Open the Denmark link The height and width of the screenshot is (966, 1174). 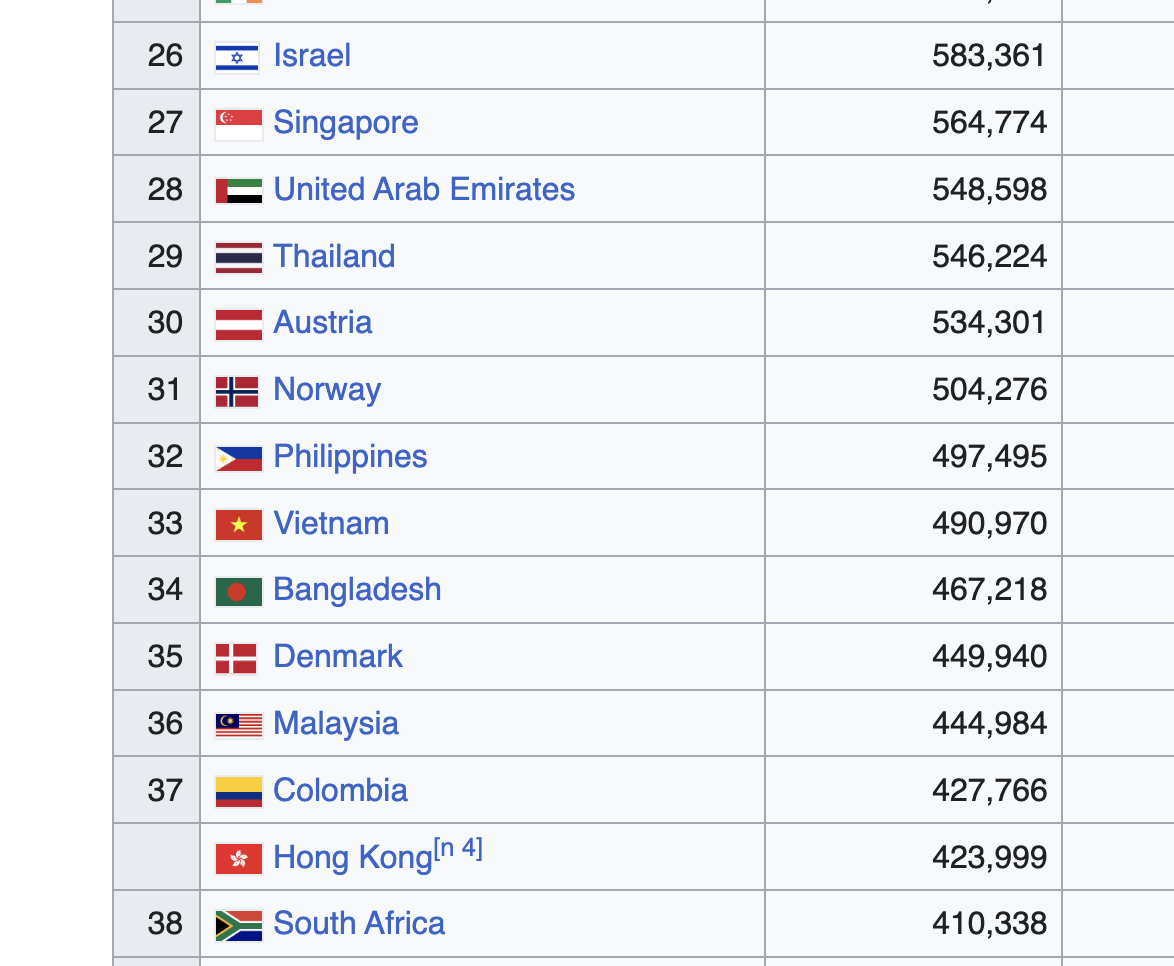tap(338, 656)
